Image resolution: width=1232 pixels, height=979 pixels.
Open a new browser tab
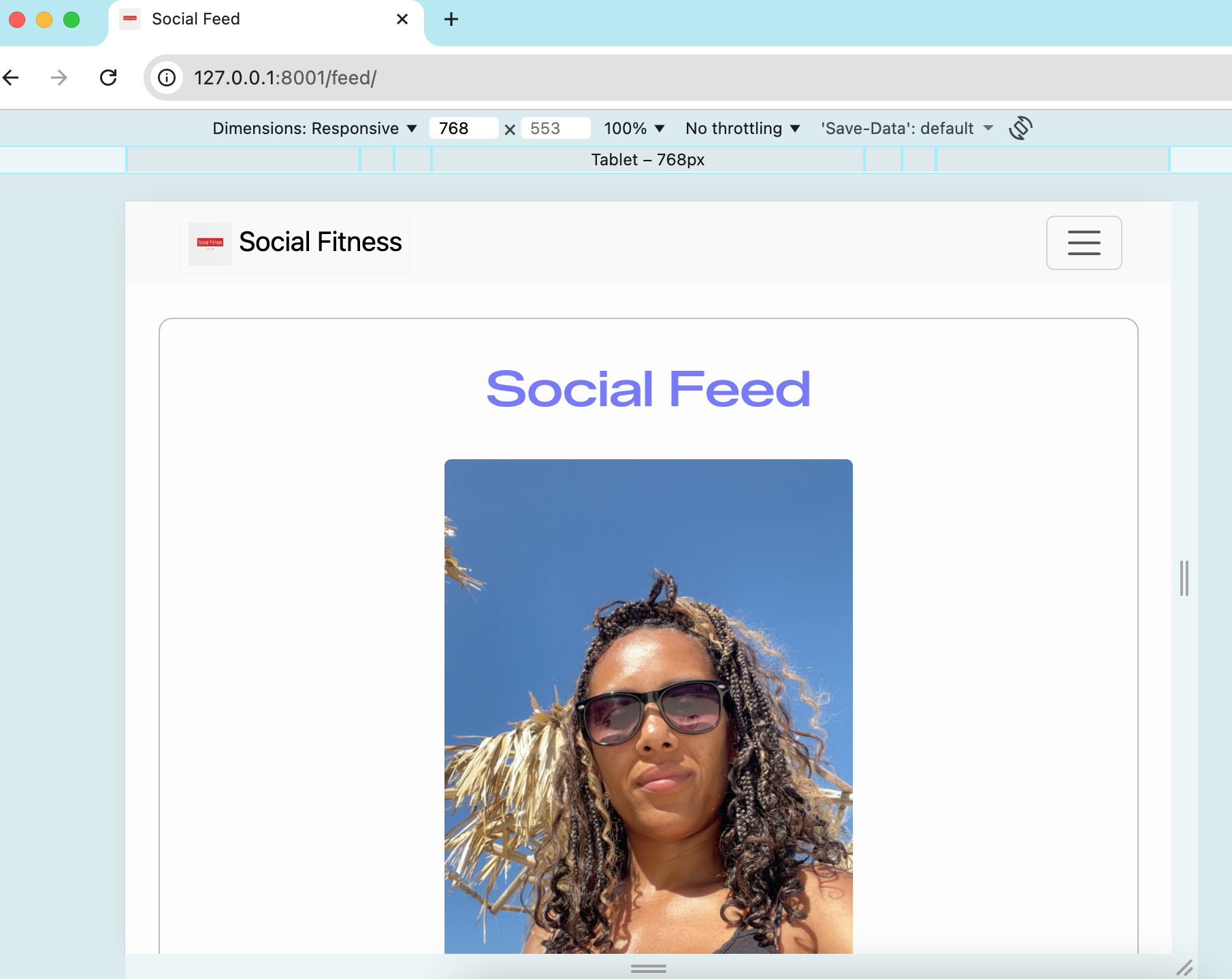[451, 18]
